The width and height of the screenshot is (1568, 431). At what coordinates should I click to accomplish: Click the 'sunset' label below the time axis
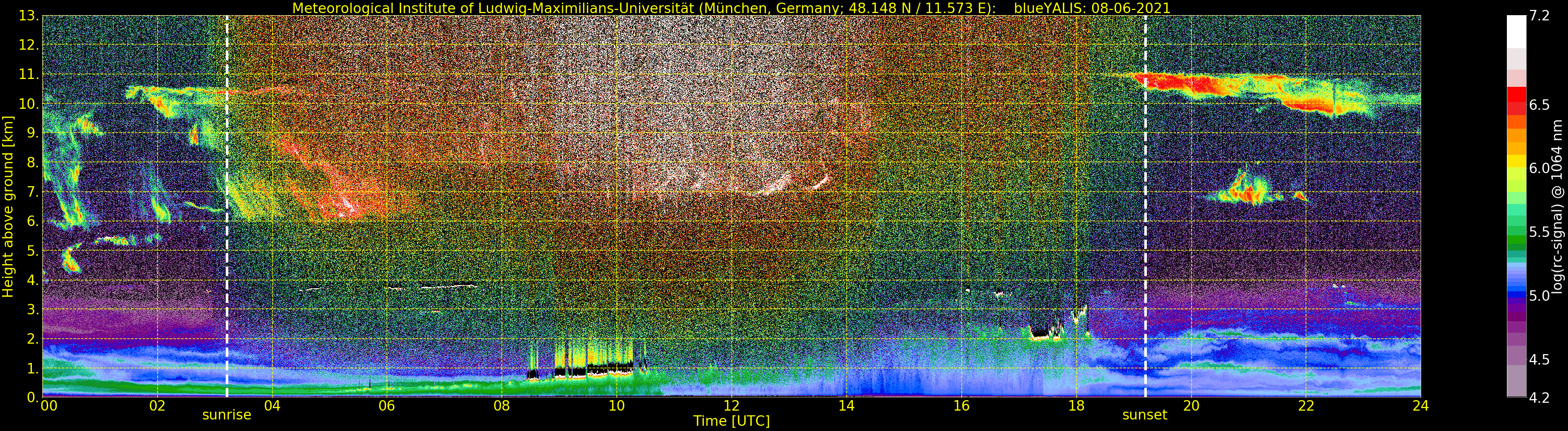pyautogui.click(x=1145, y=415)
